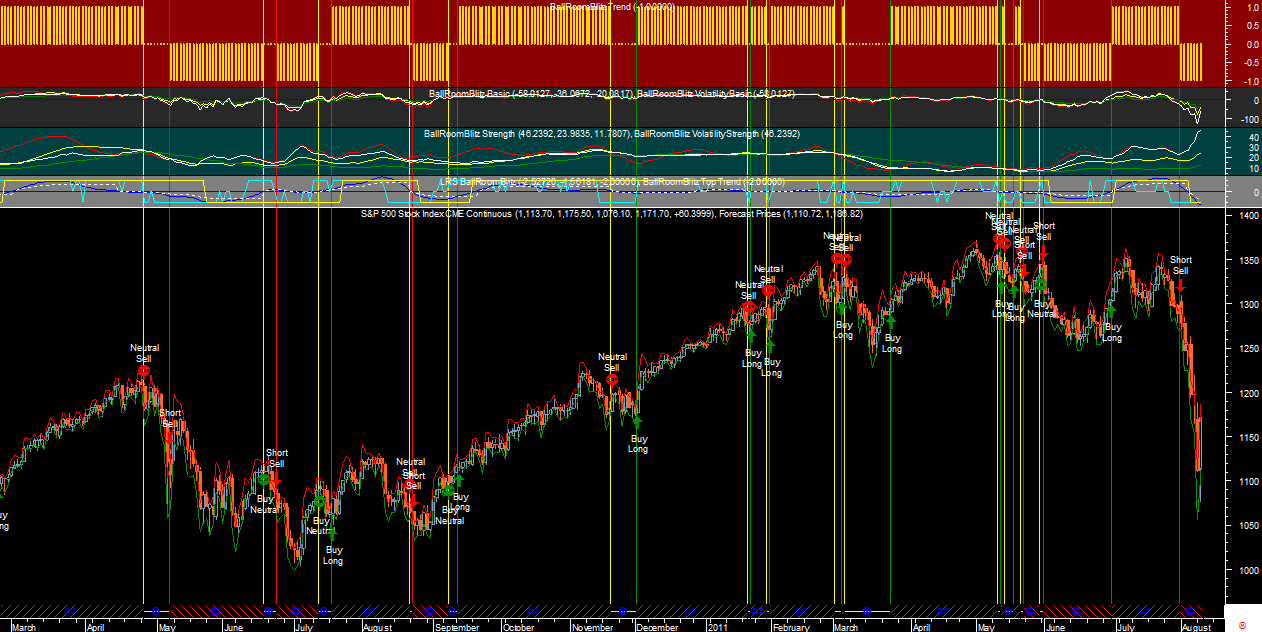
Task: Click the December label on the date axis
Action: tap(657, 627)
